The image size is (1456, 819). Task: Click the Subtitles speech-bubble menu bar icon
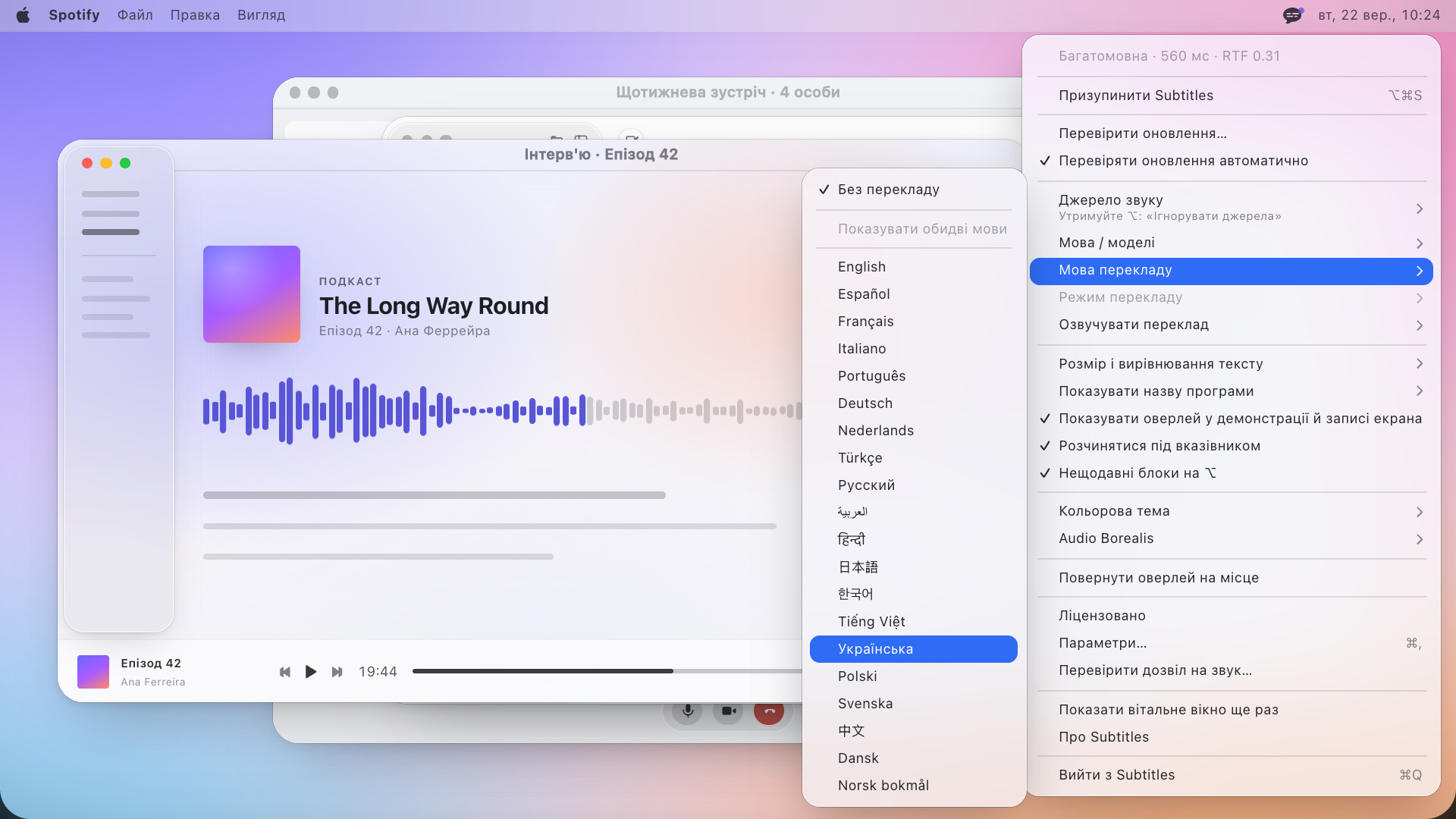click(1293, 15)
